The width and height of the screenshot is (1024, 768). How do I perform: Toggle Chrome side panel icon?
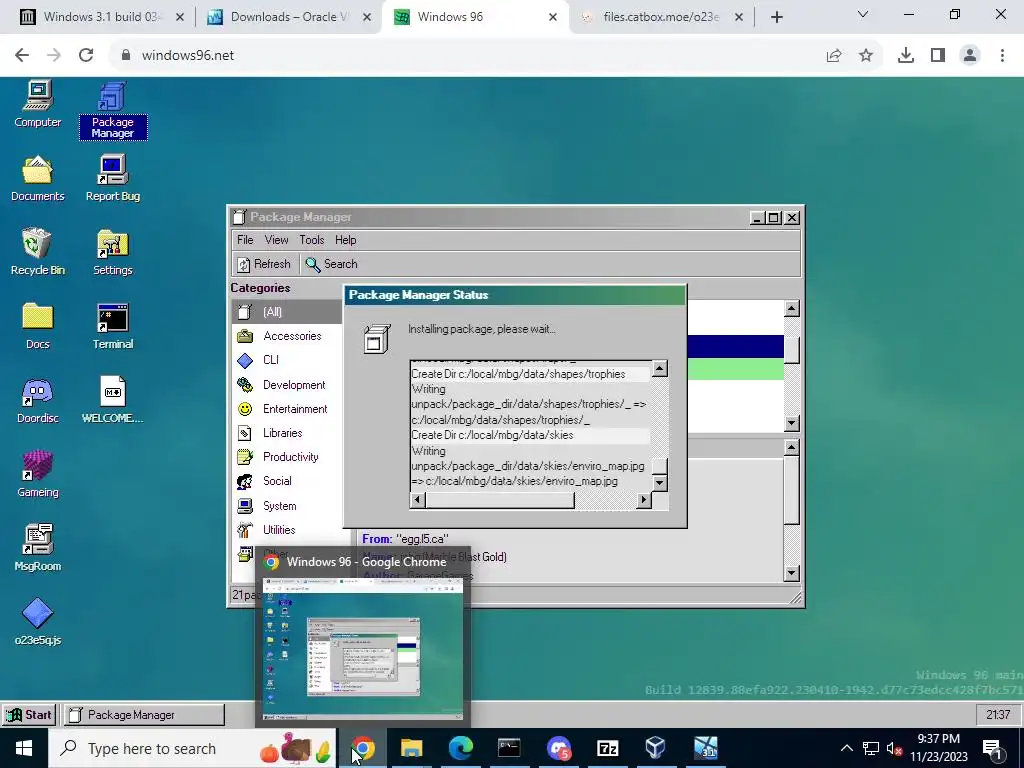click(x=938, y=56)
